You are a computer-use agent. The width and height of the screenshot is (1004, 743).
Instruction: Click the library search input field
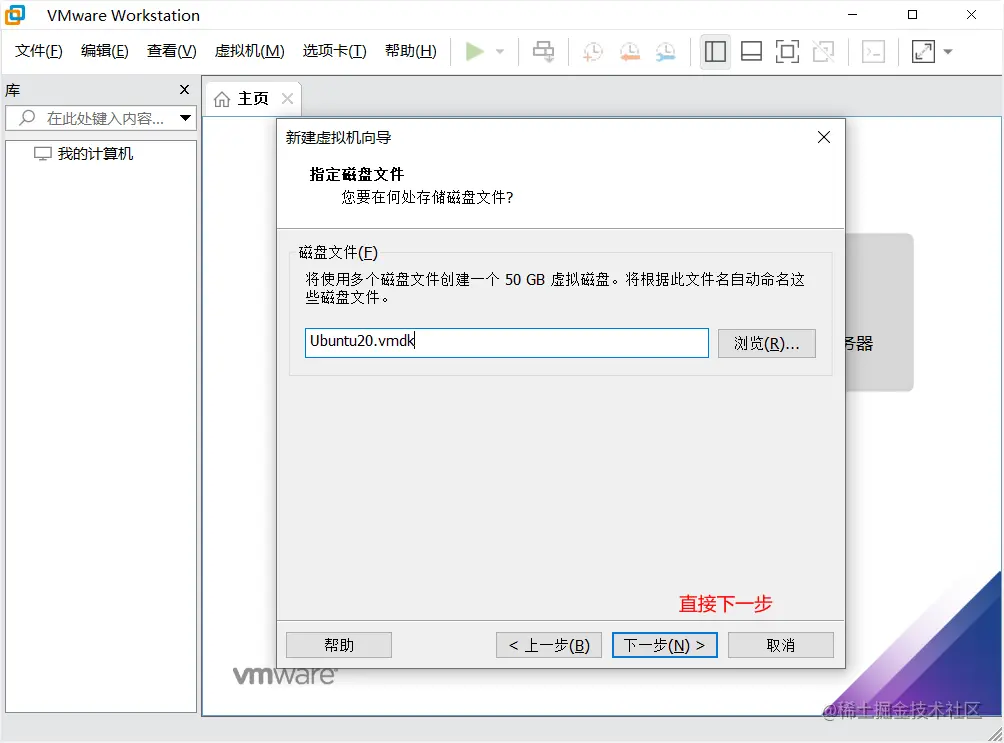(101, 118)
